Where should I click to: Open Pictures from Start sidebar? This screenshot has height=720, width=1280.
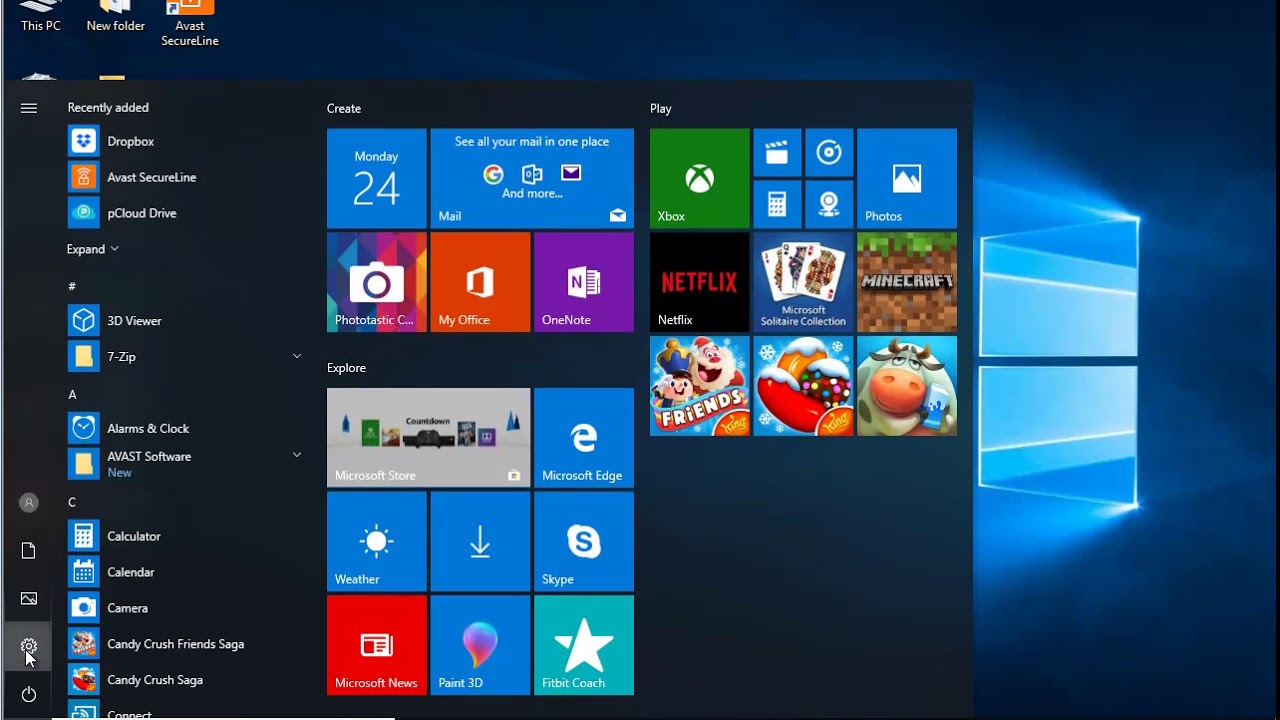pyautogui.click(x=29, y=599)
